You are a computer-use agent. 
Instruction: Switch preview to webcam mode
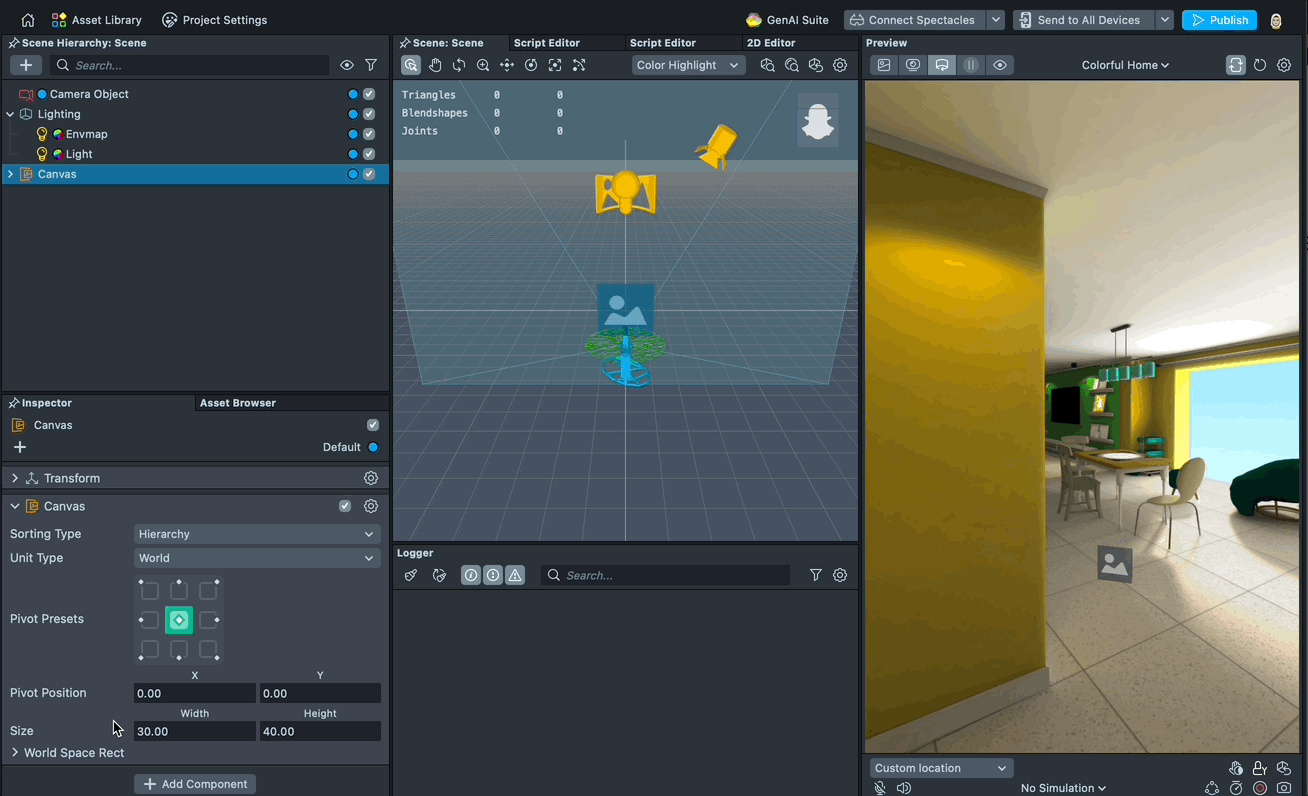(x=911, y=64)
